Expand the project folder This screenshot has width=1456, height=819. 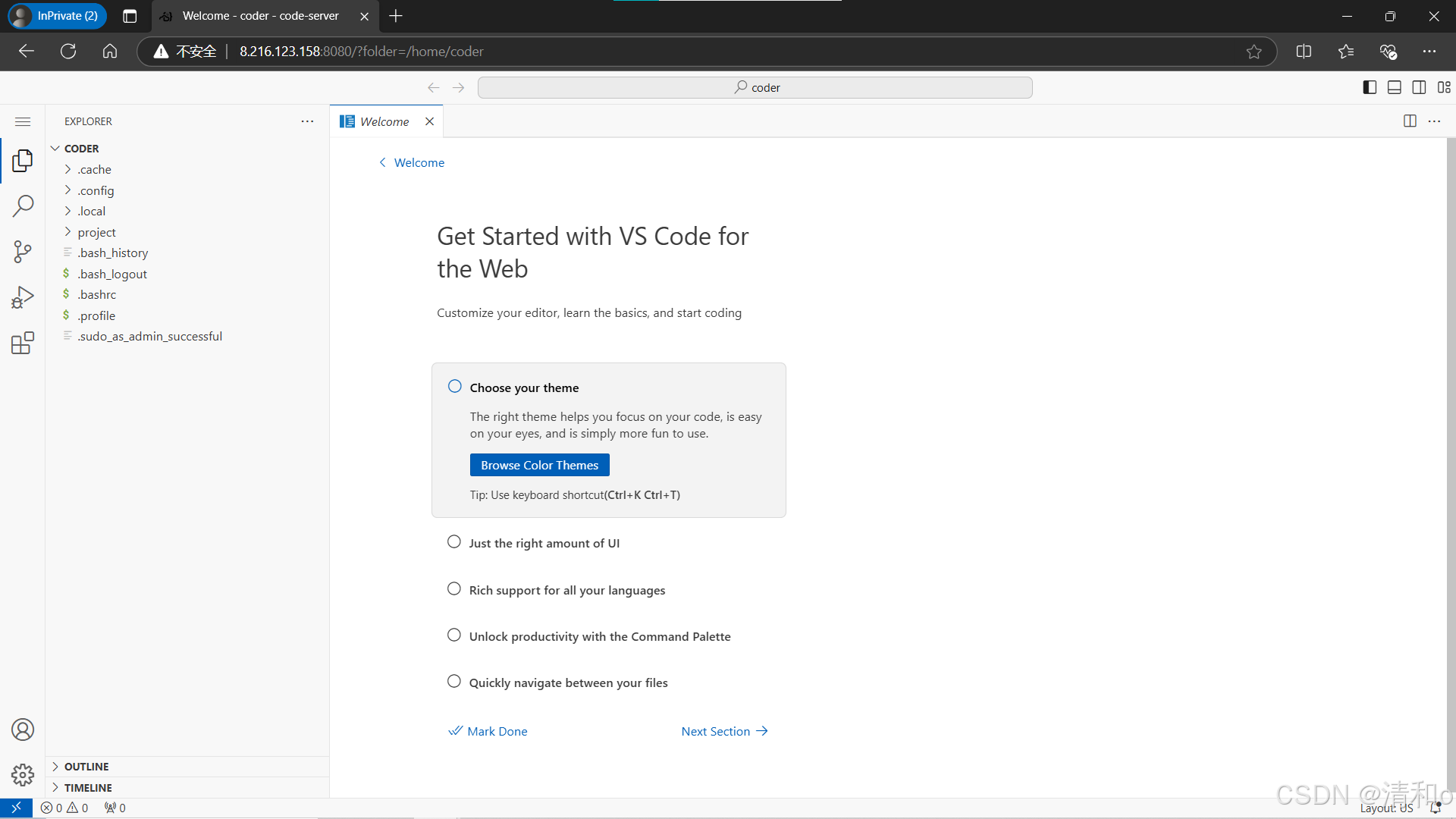click(187, 232)
